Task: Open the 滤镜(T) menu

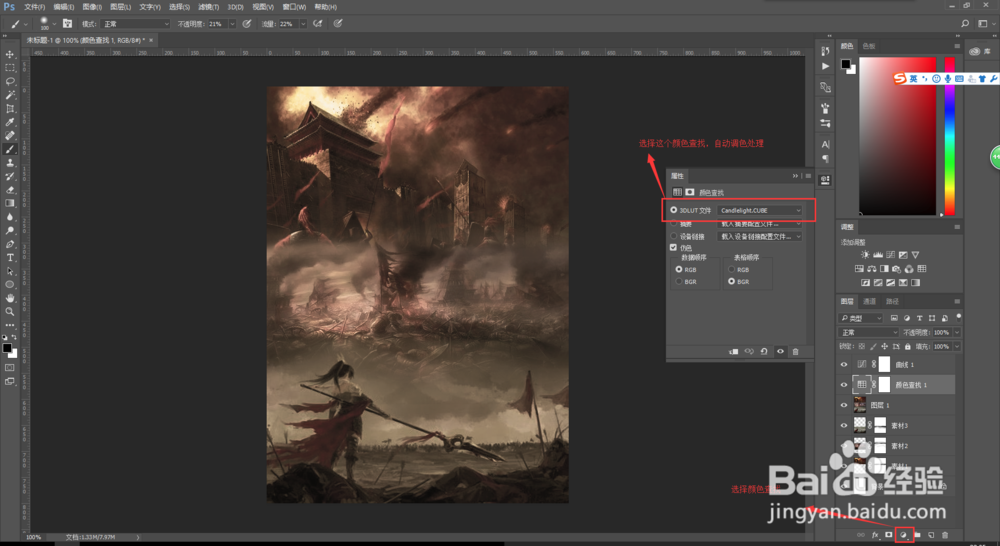Action: pos(208,7)
